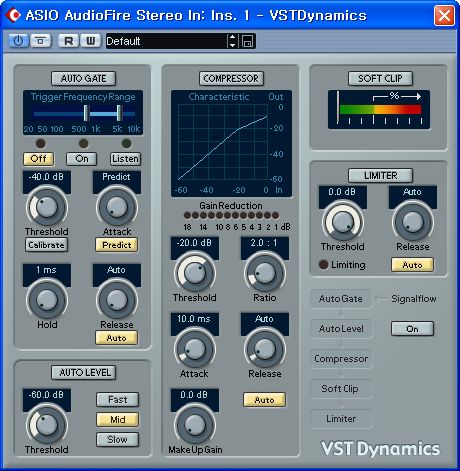
Task: Click the Auto Gate Threshold knob
Action: tap(47, 207)
